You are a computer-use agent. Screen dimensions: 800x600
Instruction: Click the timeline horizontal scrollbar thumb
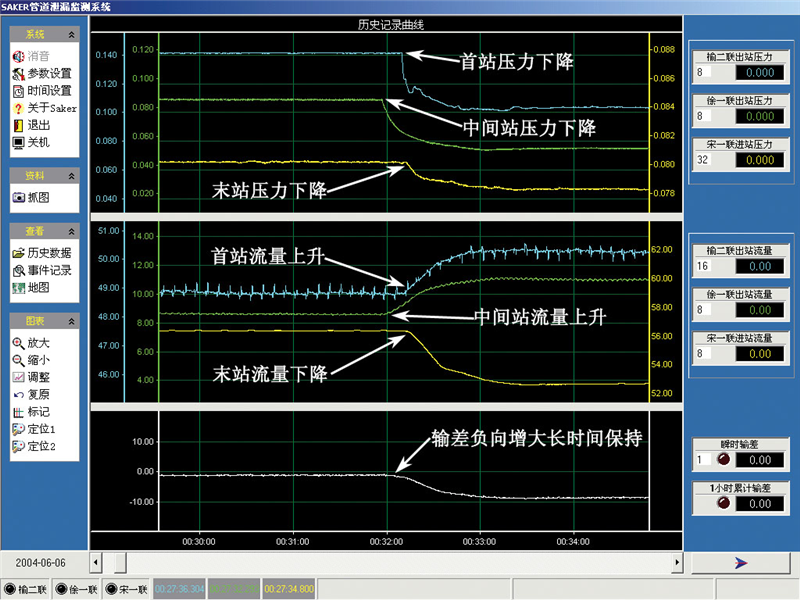pyautogui.click(x=120, y=562)
